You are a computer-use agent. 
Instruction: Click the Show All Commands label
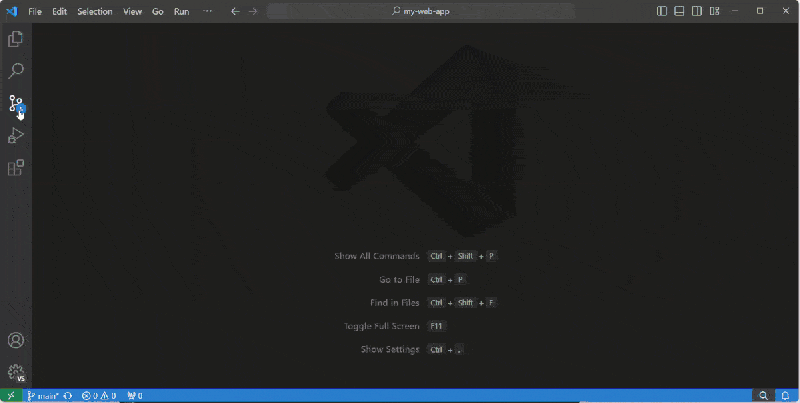click(x=377, y=256)
